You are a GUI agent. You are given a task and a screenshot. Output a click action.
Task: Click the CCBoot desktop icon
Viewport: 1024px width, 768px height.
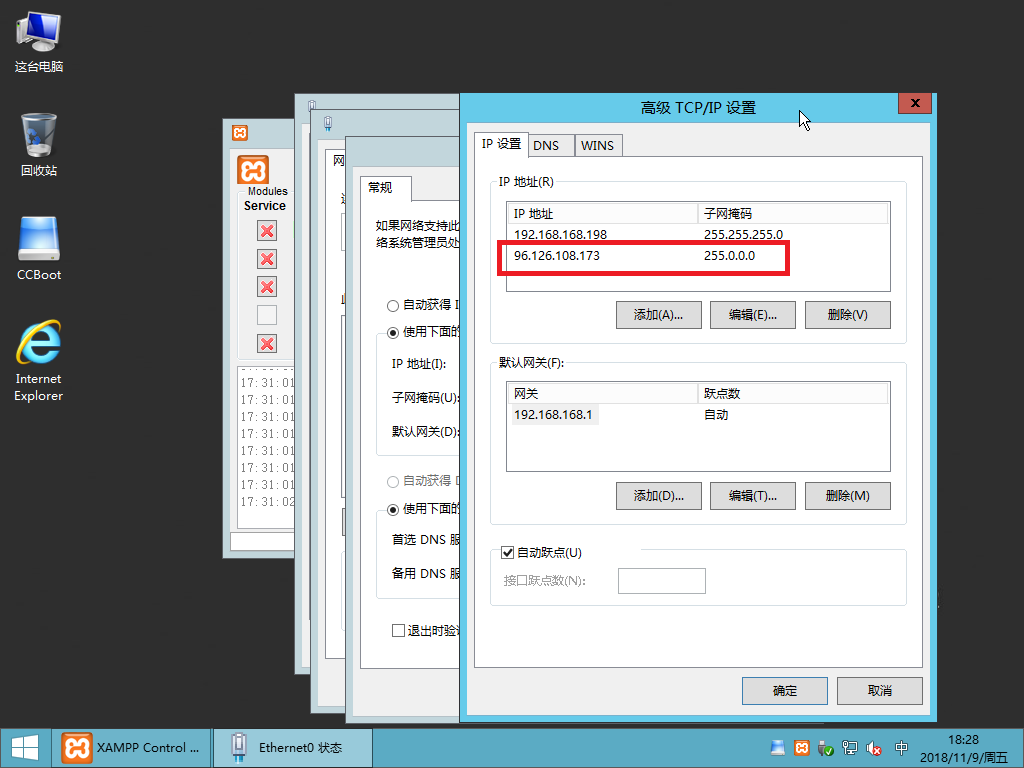[38, 247]
